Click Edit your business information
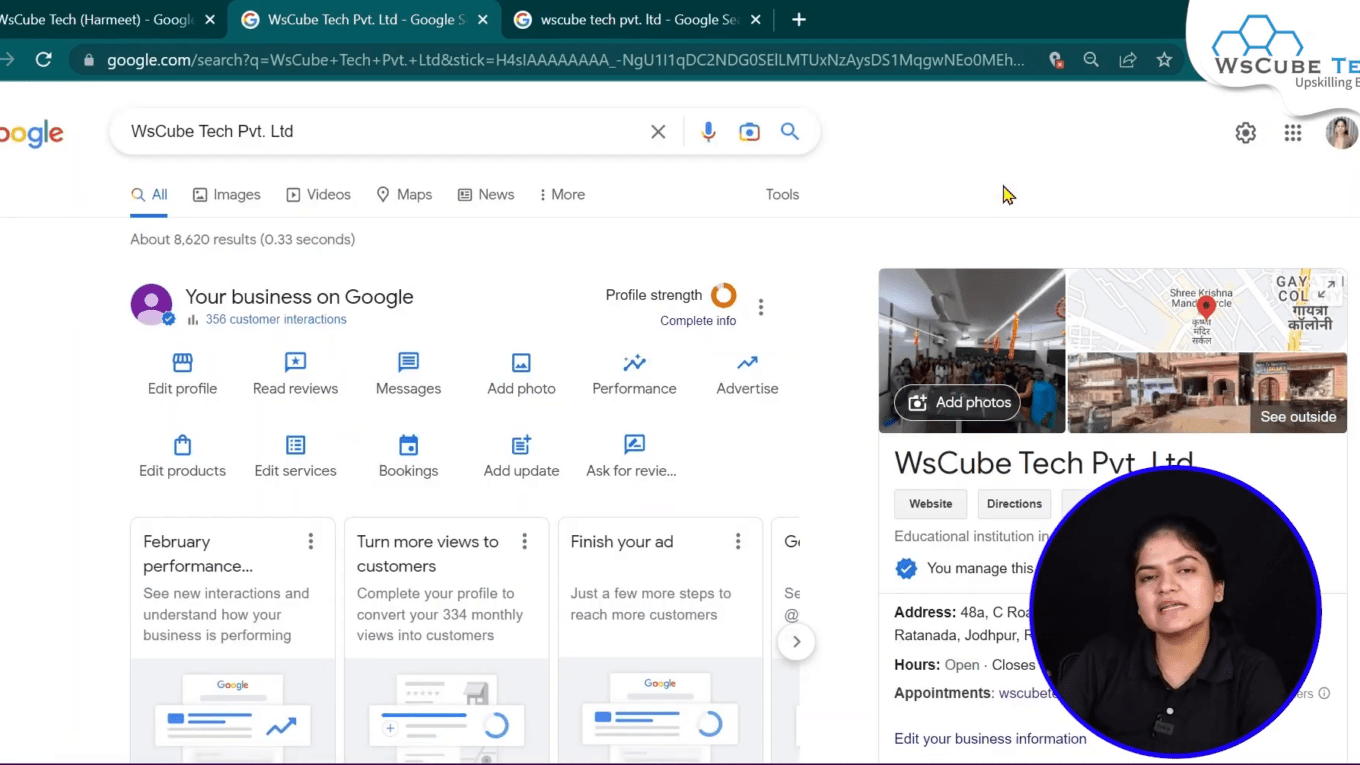Viewport: 1360px width, 765px height. tap(990, 739)
